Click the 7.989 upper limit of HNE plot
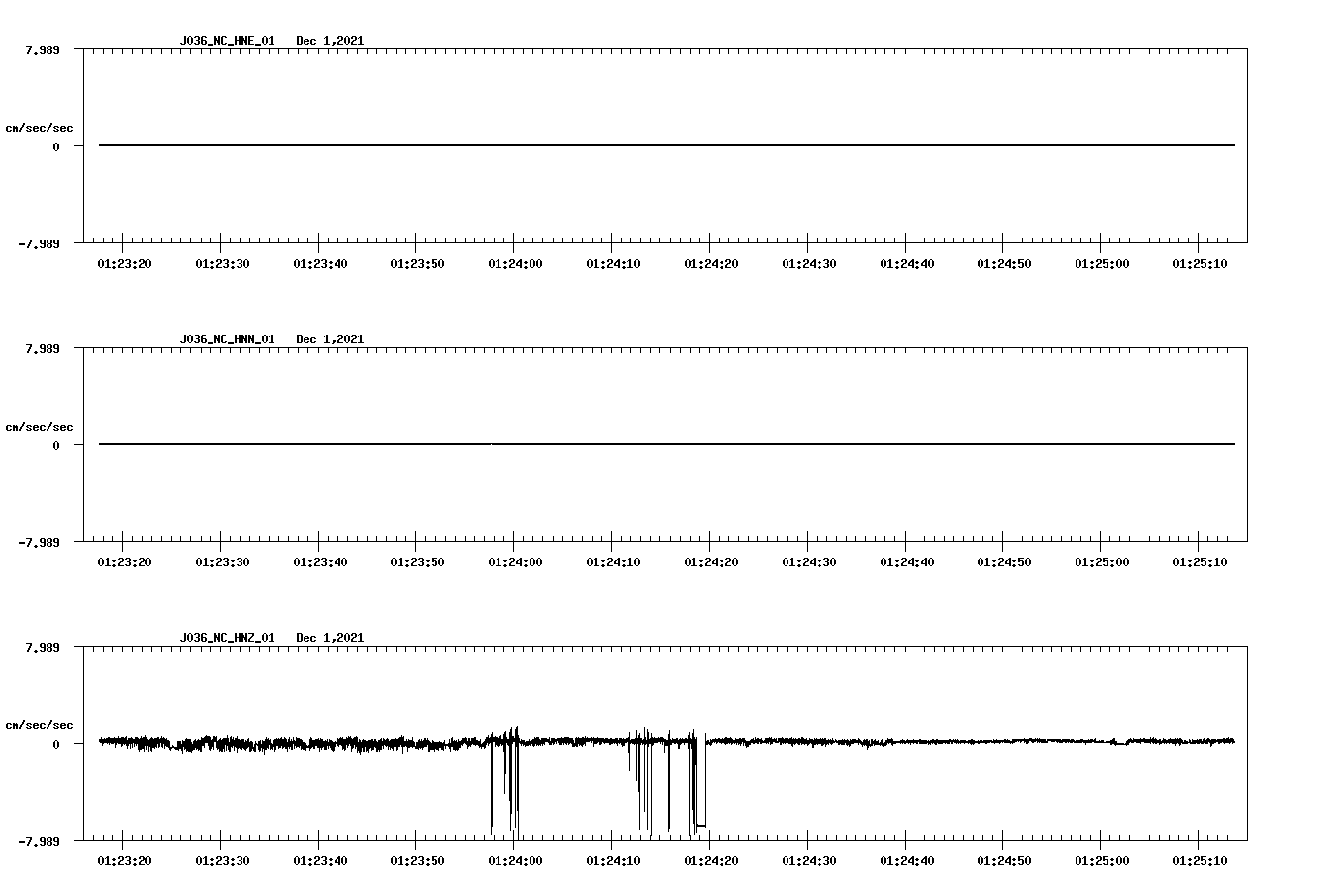 pos(42,49)
